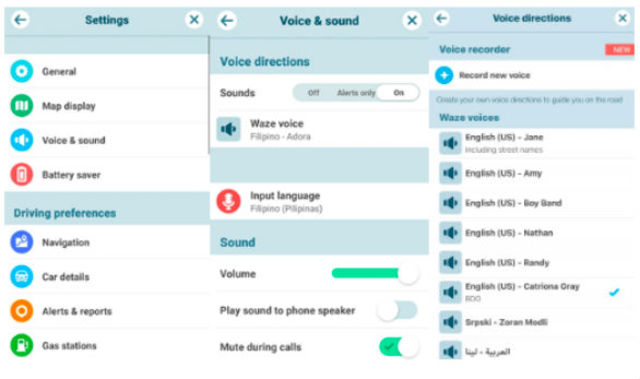Open Map display settings
640x379 pixels.
[107, 106]
